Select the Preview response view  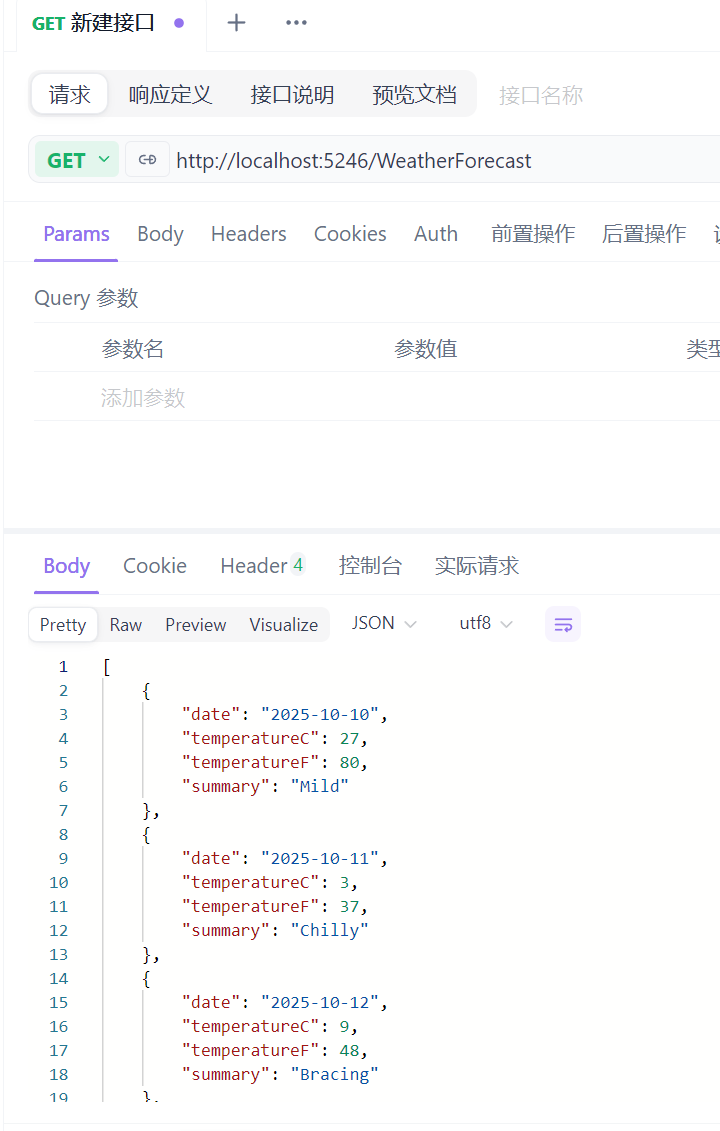coord(196,624)
